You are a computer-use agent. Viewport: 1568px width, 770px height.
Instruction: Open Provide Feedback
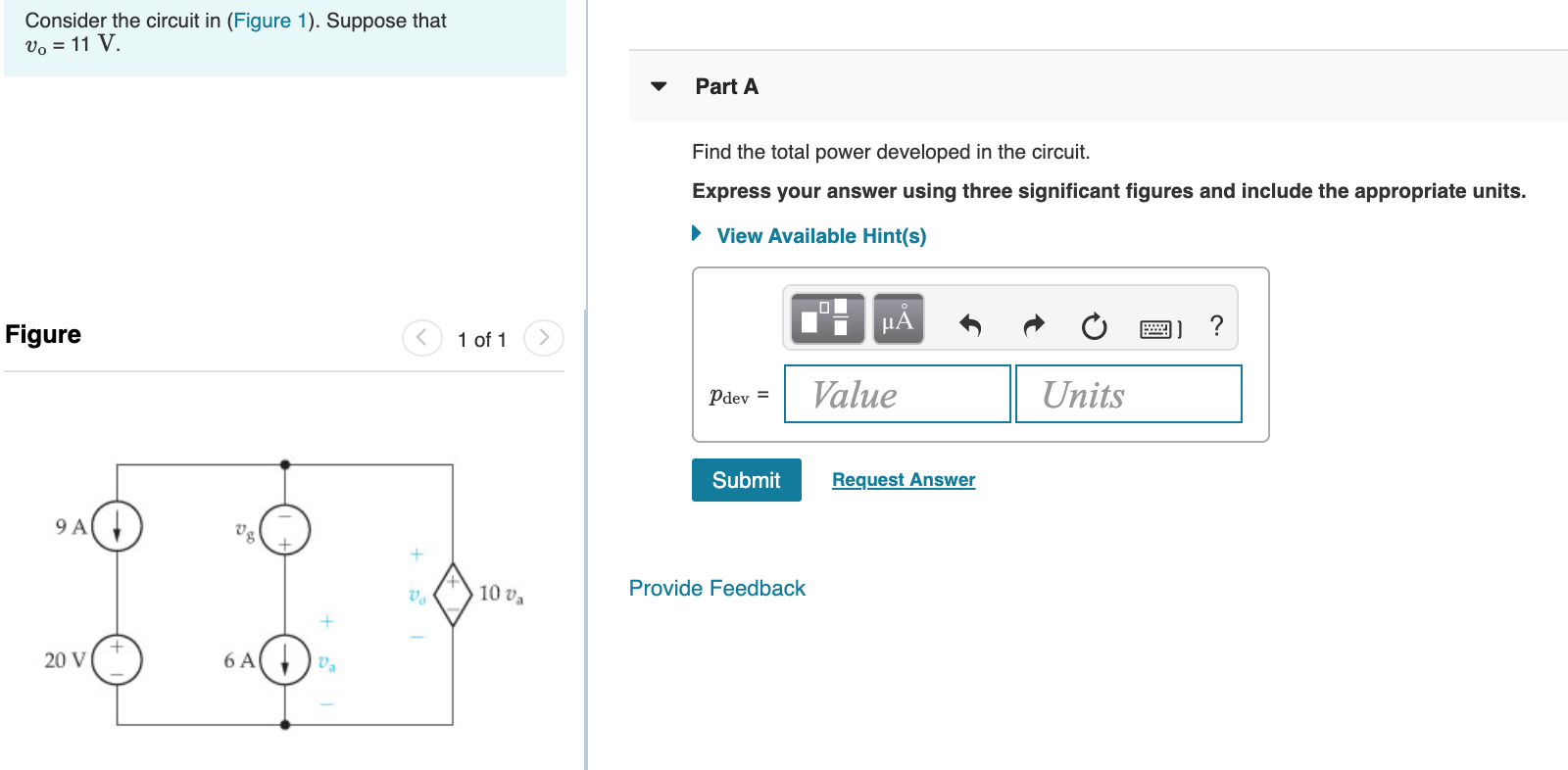tap(716, 588)
